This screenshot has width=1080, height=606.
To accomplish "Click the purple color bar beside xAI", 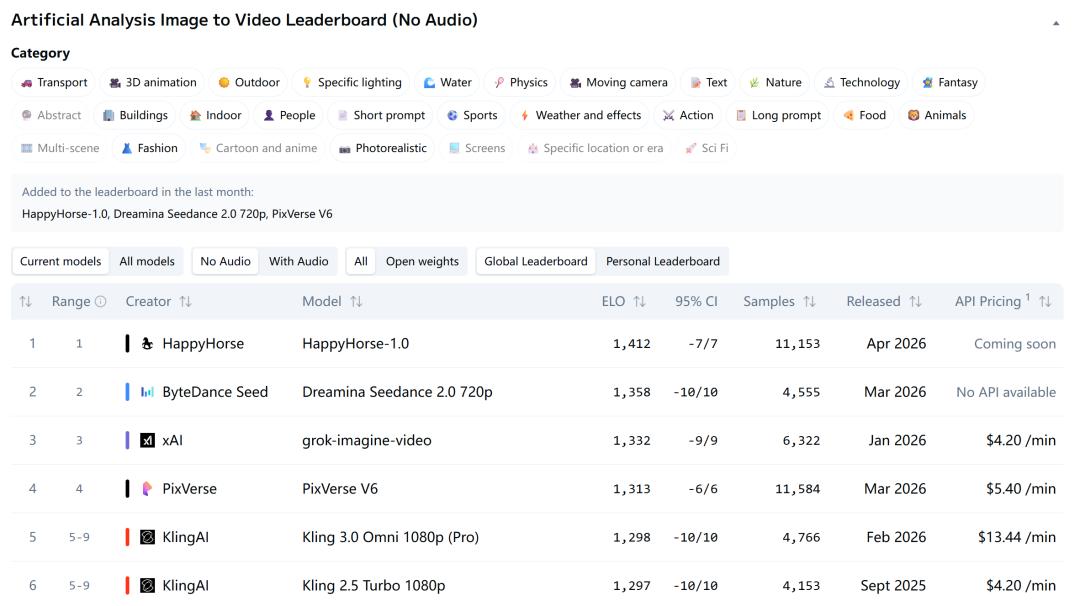I will click(x=127, y=440).
